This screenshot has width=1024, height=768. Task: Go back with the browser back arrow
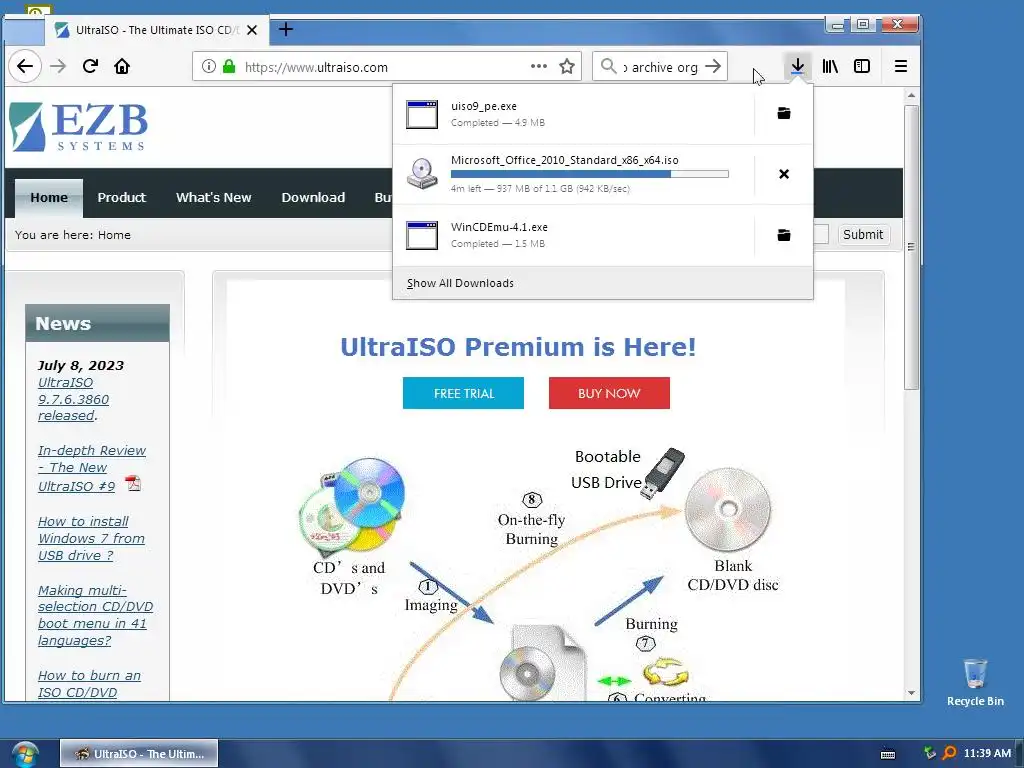pos(25,66)
